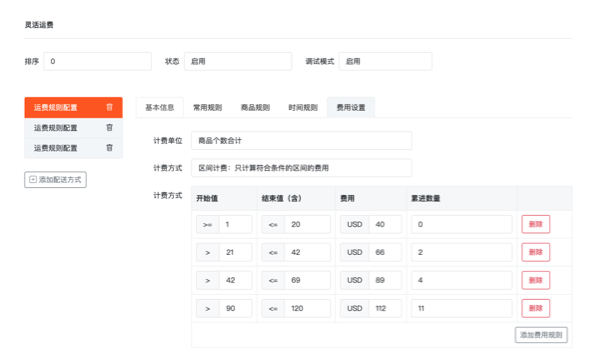Click the plus icon in 添加配送方式
Screen dimensions: 600x362
[x=33, y=179]
